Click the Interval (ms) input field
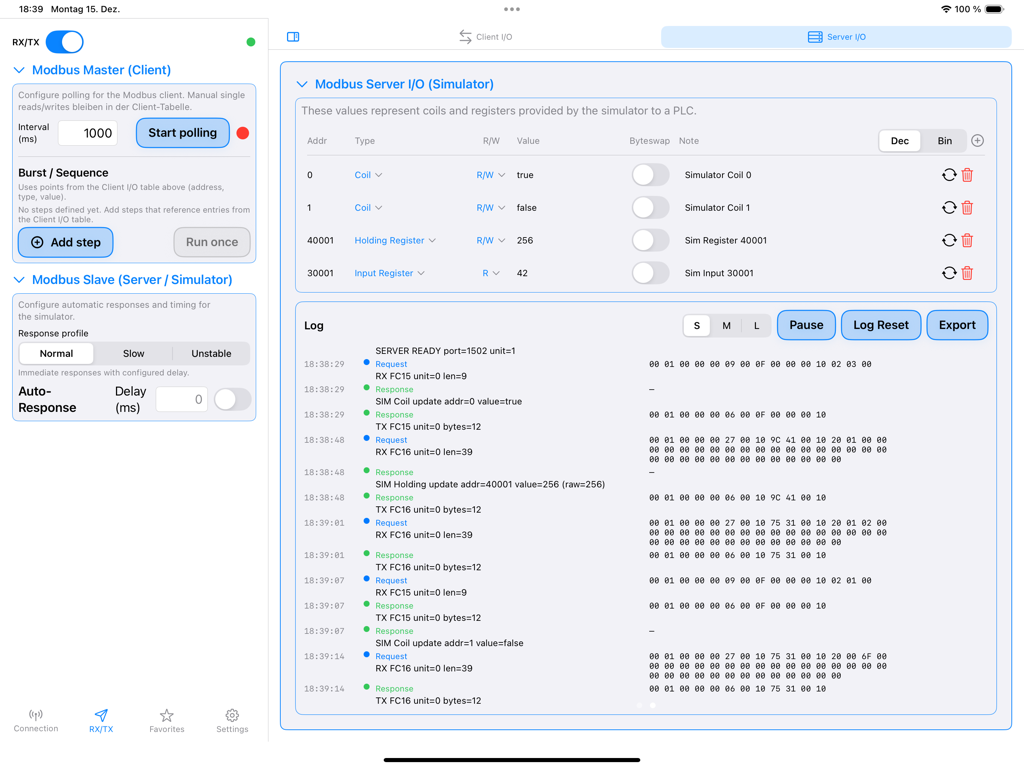 click(x=87, y=132)
